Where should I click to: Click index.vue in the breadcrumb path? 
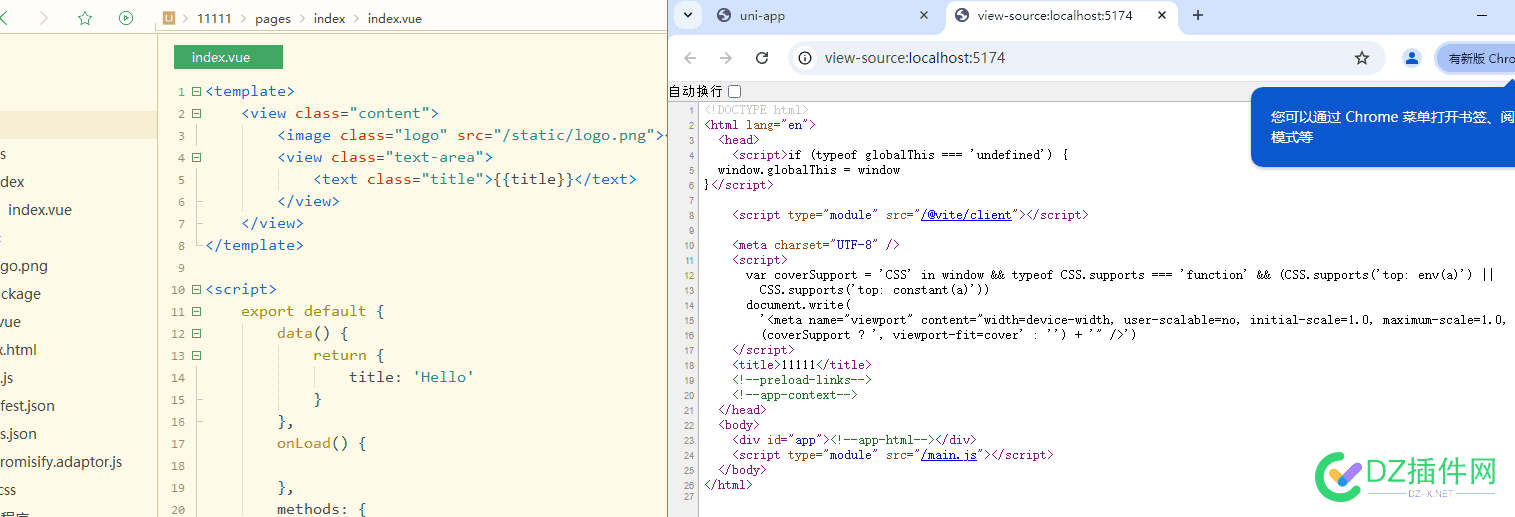[395, 18]
